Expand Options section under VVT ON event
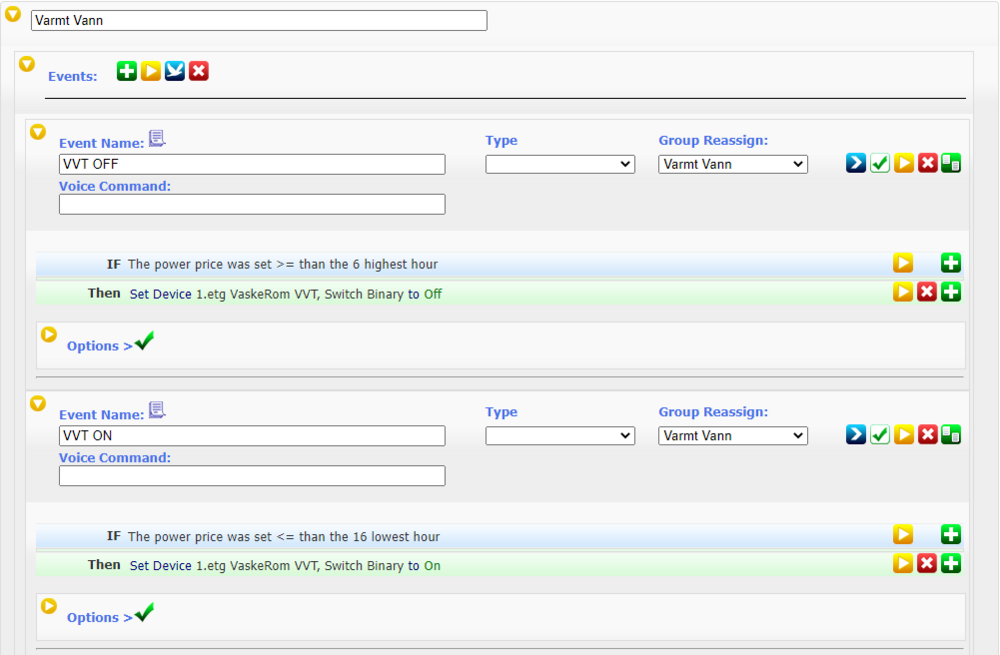 [x=49, y=607]
